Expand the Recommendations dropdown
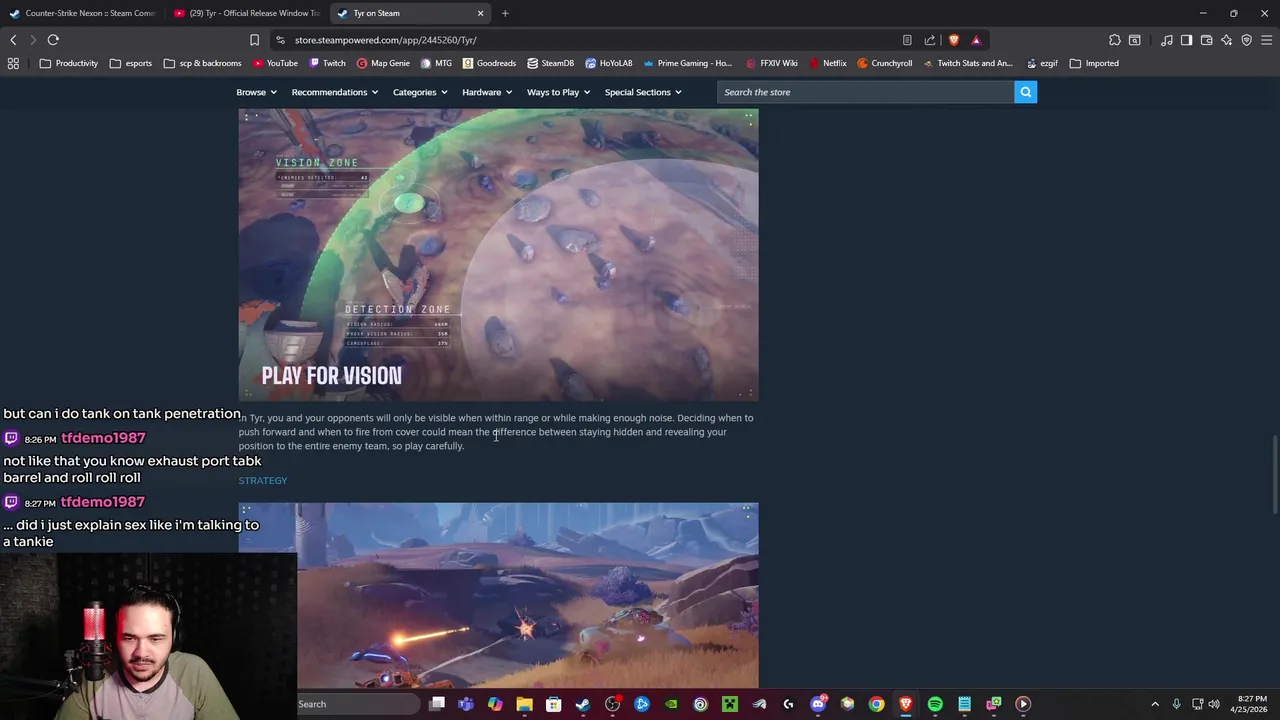The width and height of the screenshot is (1280, 720). coord(335,92)
